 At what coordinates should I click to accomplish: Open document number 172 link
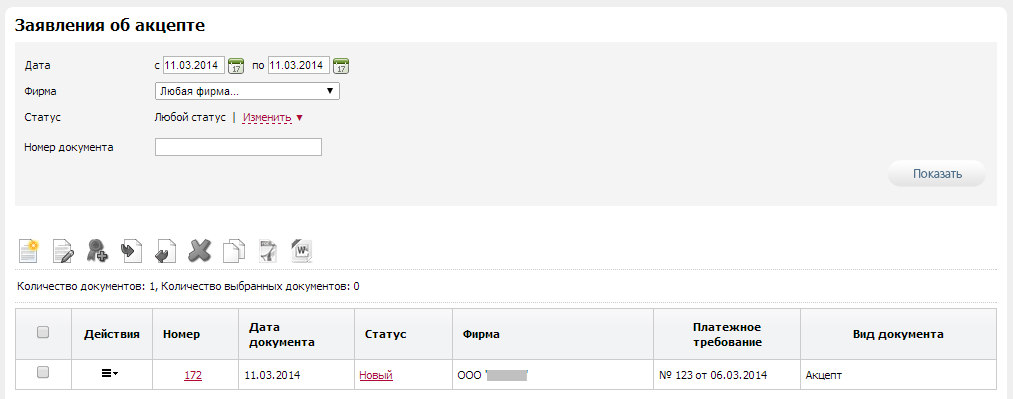click(x=193, y=375)
